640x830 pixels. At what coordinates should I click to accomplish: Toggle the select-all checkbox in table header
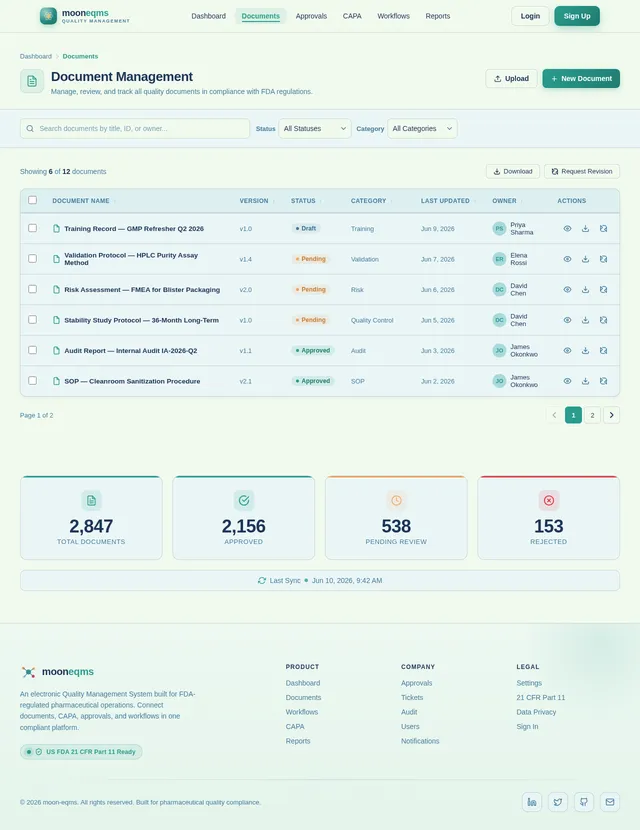coord(32,200)
